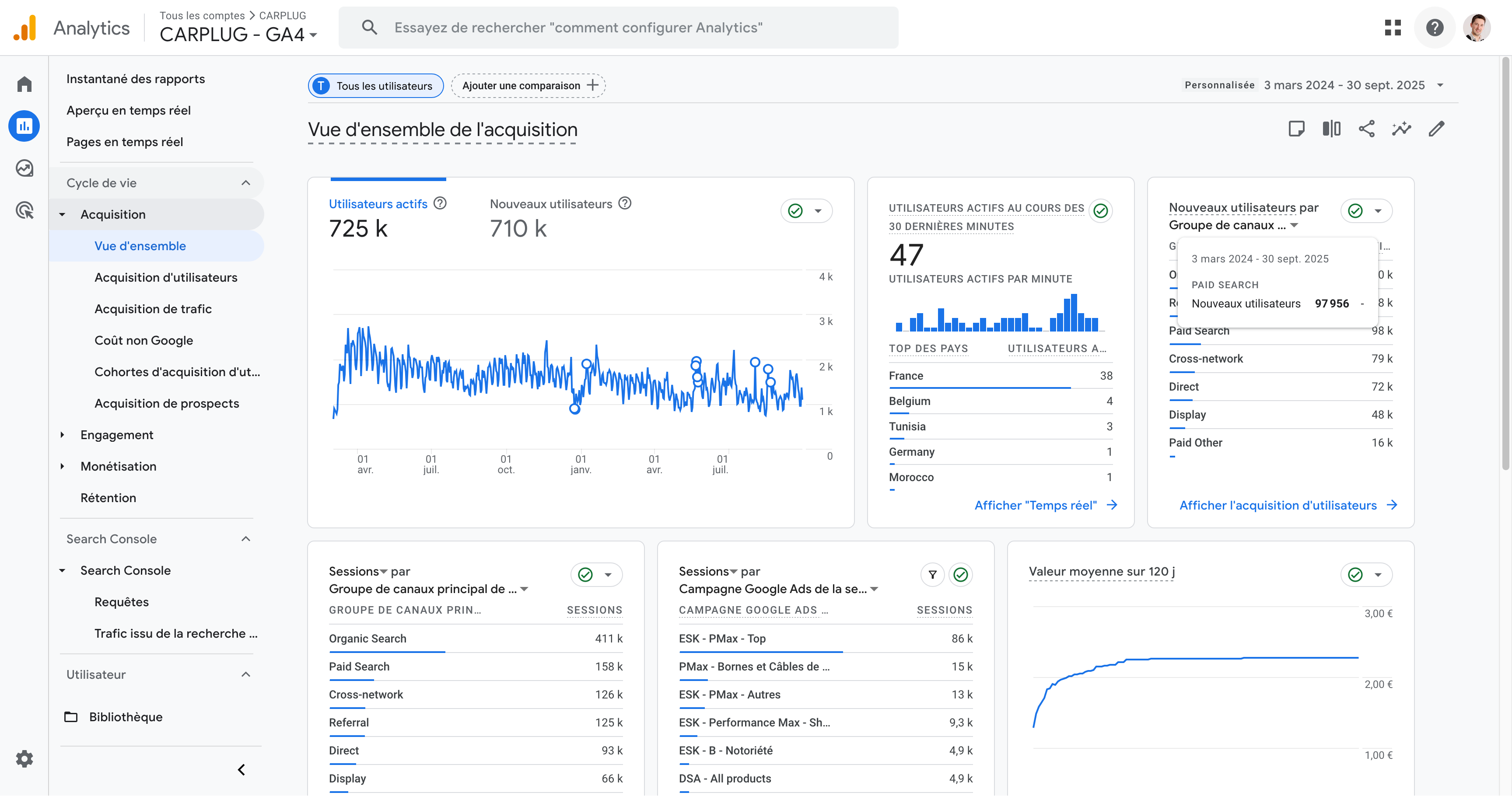
Task: Open the Insights sparkline icon
Action: coord(1402,129)
